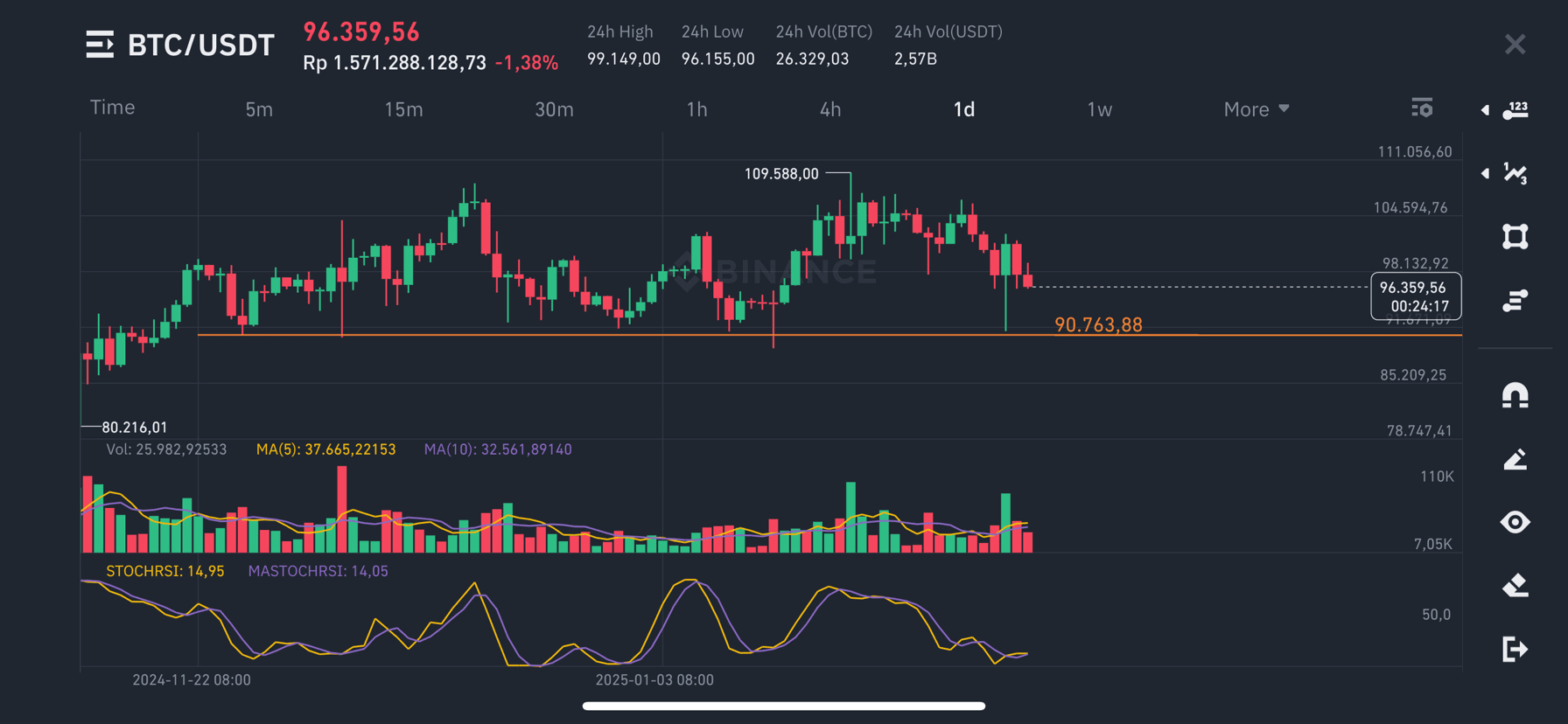Click the 24h High value 99.149,00

click(624, 59)
